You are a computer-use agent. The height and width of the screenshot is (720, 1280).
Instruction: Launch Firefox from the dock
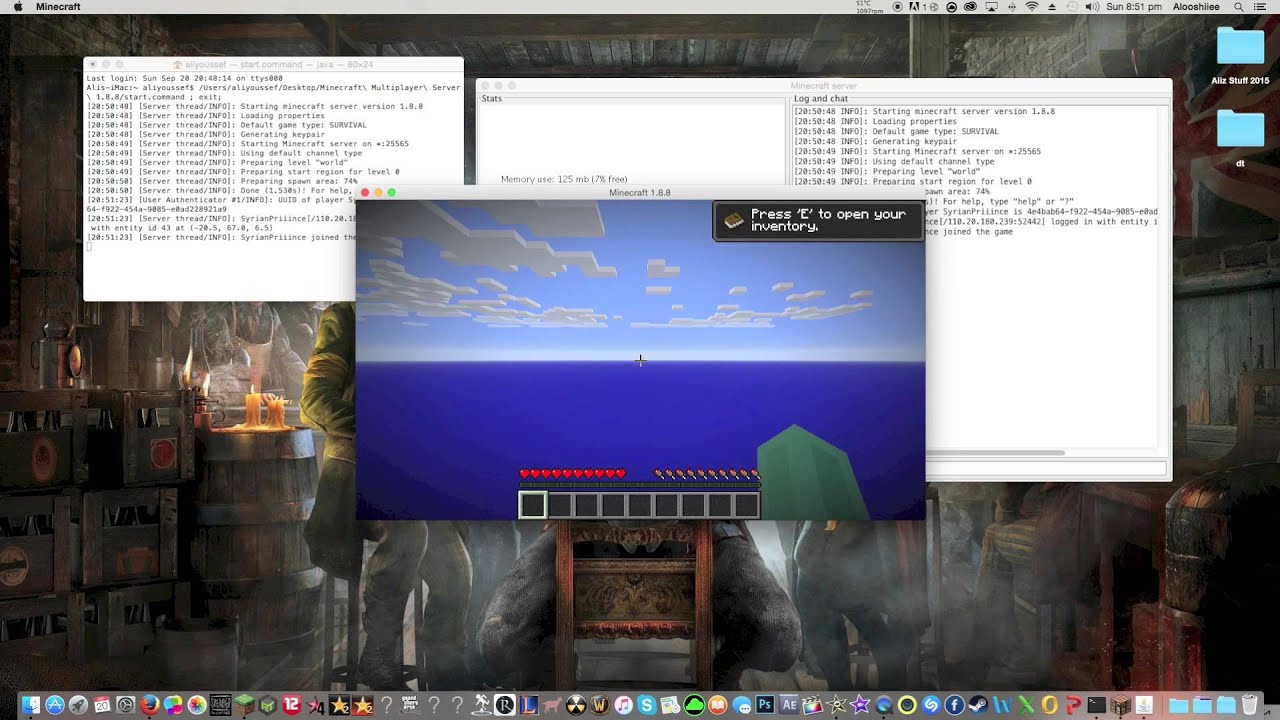click(x=149, y=705)
